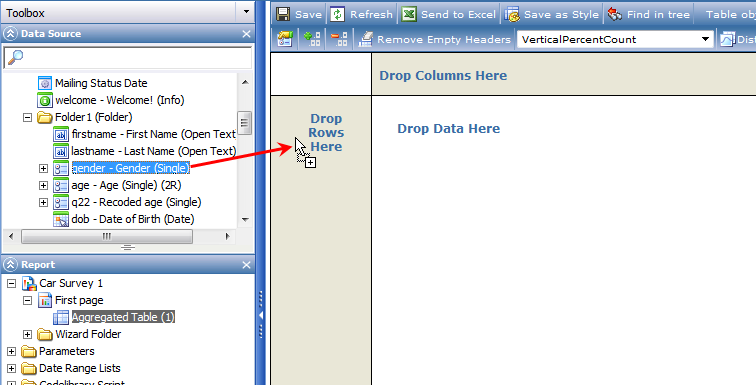This screenshot has width=756, height=385.
Task: Click the Refresh toolbar button
Action: click(x=362, y=14)
